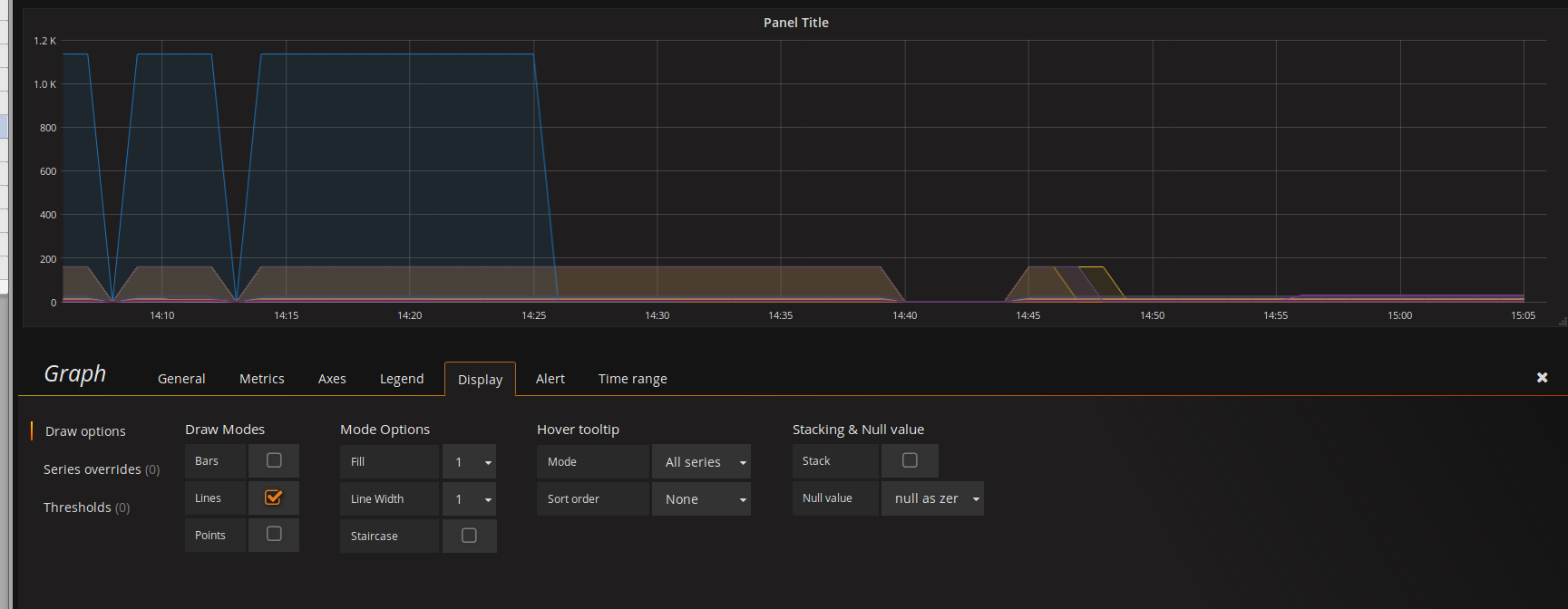Switch to the Time range tab
Viewport: 1568px width, 609px height.
pos(632,379)
